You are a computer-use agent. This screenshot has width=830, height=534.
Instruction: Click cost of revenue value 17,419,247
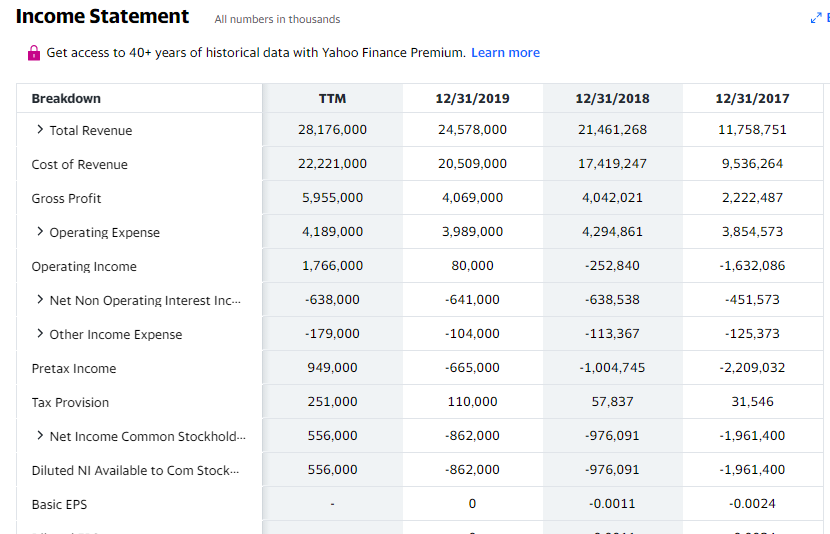tap(612, 164)
